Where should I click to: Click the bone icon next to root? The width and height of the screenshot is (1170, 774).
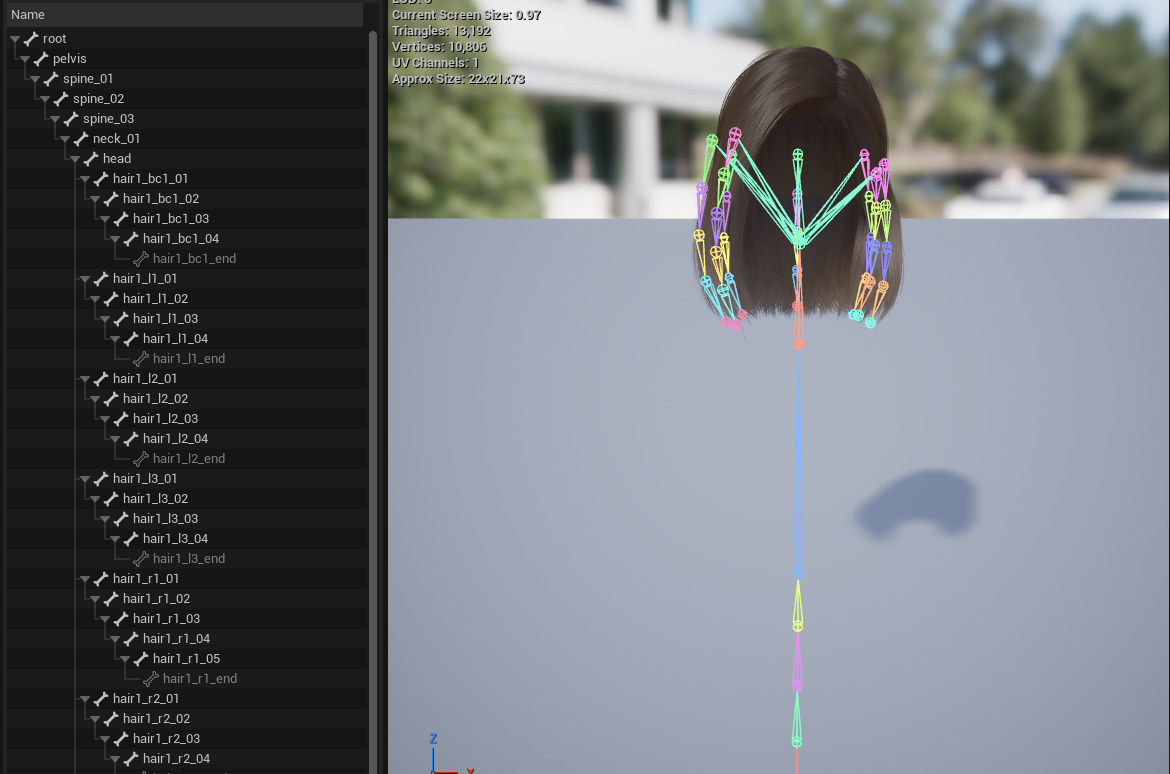[x=31, y=39]
